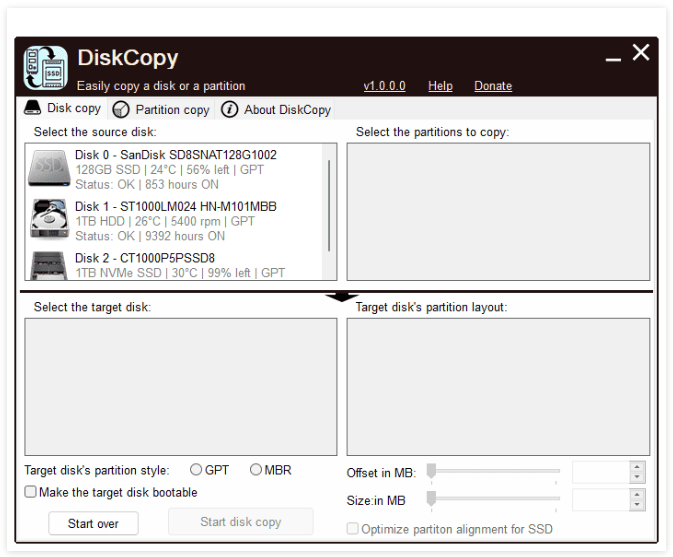Decrease the Size in MB spinner value
673x557 pixels.
click(637, 505)
